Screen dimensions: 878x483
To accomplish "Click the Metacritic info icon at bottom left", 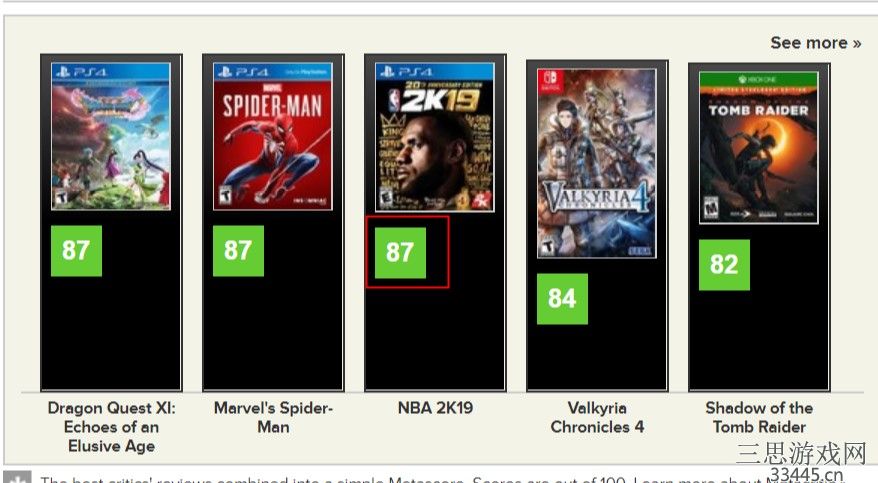I will pos(17,477).
